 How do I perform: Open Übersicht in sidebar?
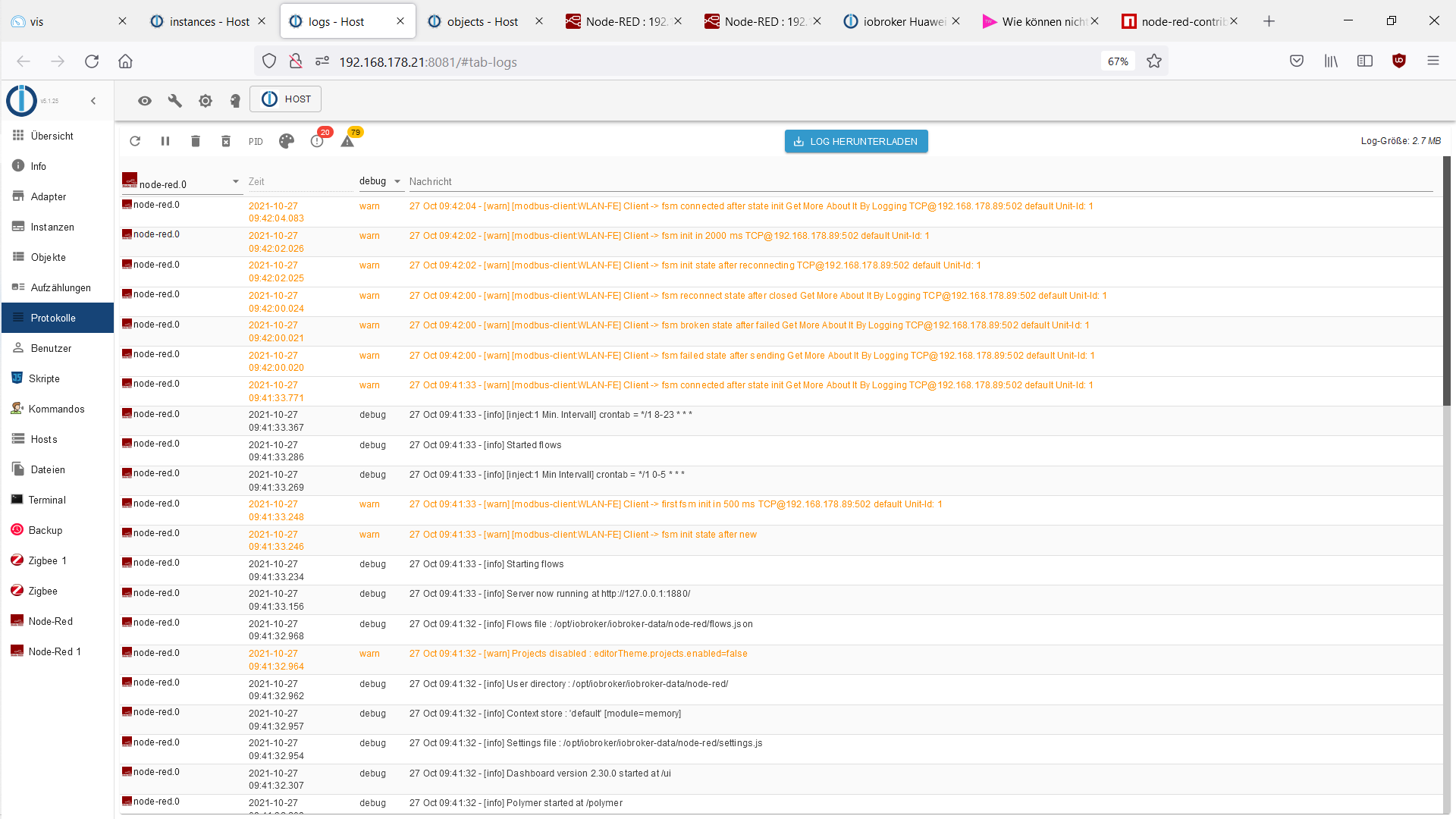coord(58,136)
